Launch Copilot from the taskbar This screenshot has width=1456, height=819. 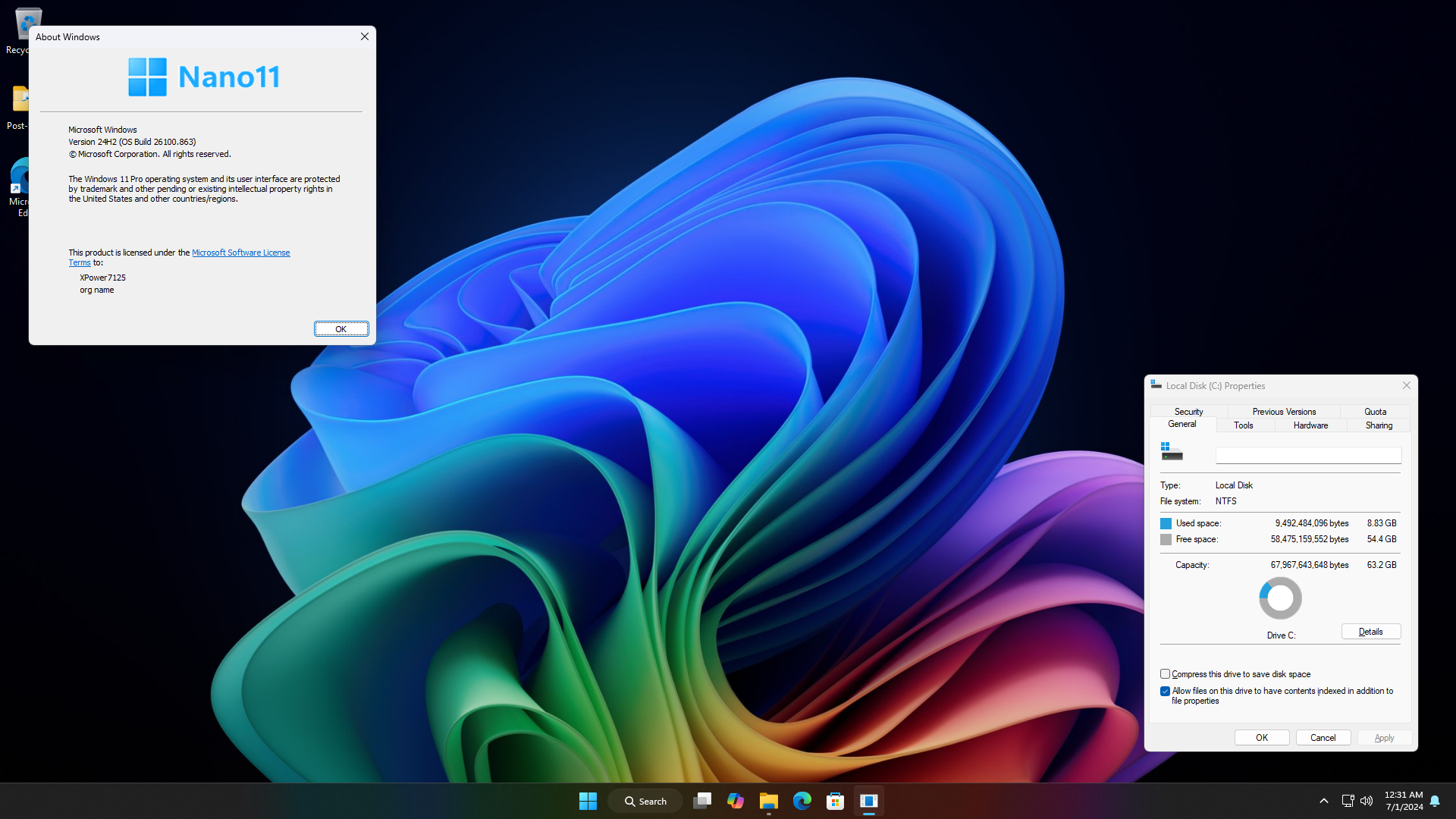[x=735, y=800]
